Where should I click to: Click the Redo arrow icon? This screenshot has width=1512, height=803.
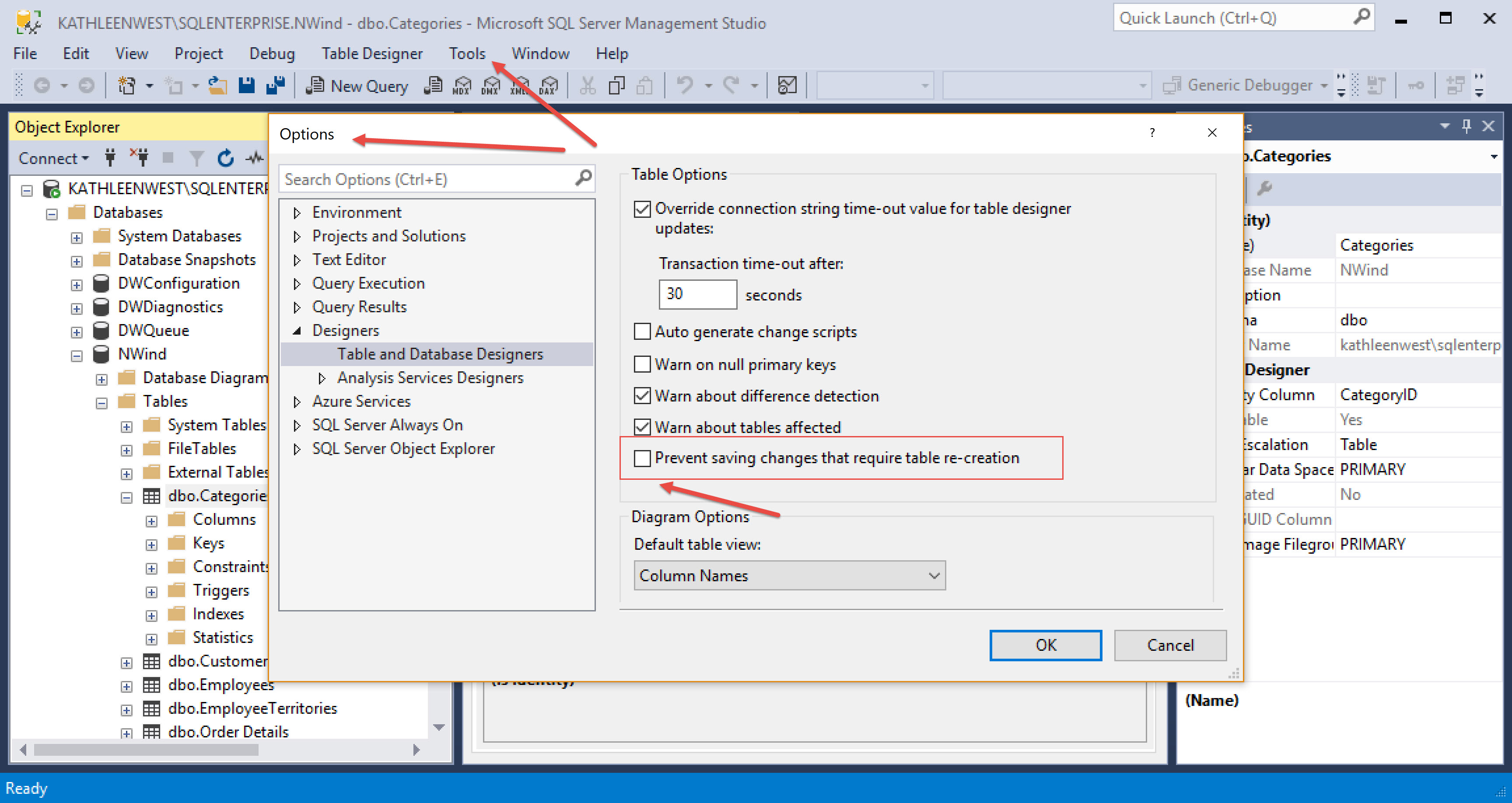(731, 86)
